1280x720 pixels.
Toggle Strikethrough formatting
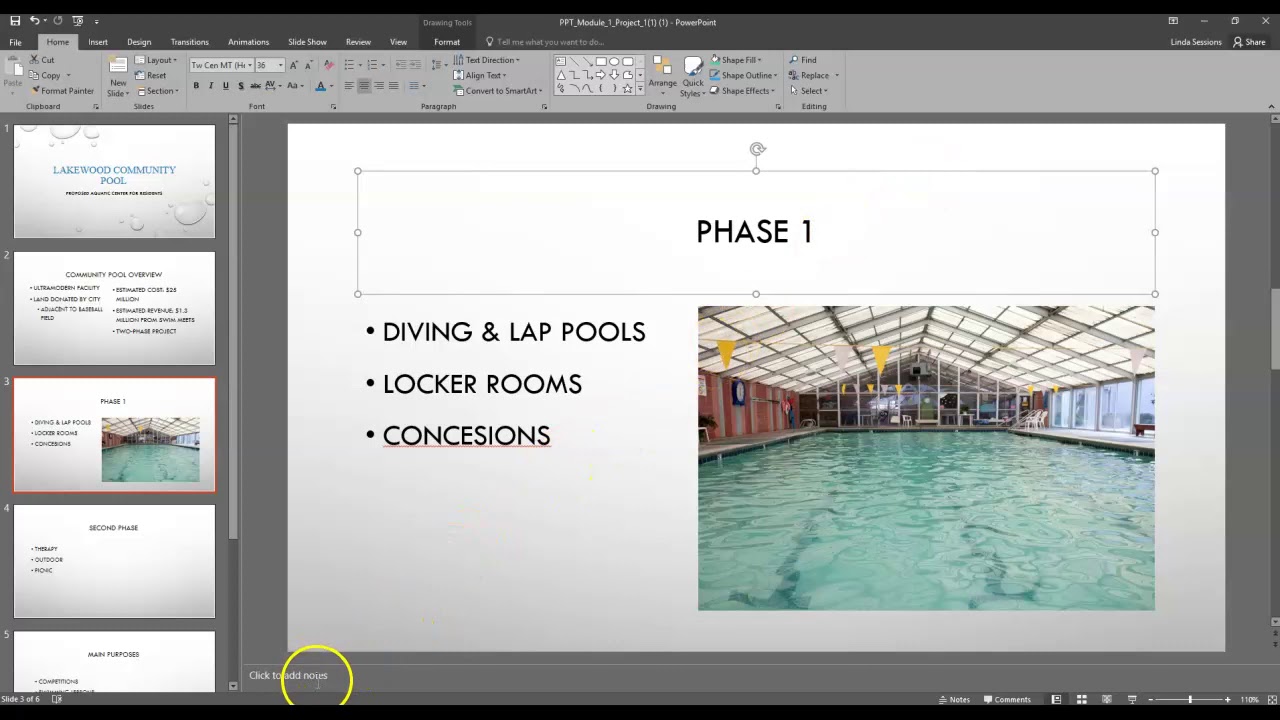[x=254, y=86]
